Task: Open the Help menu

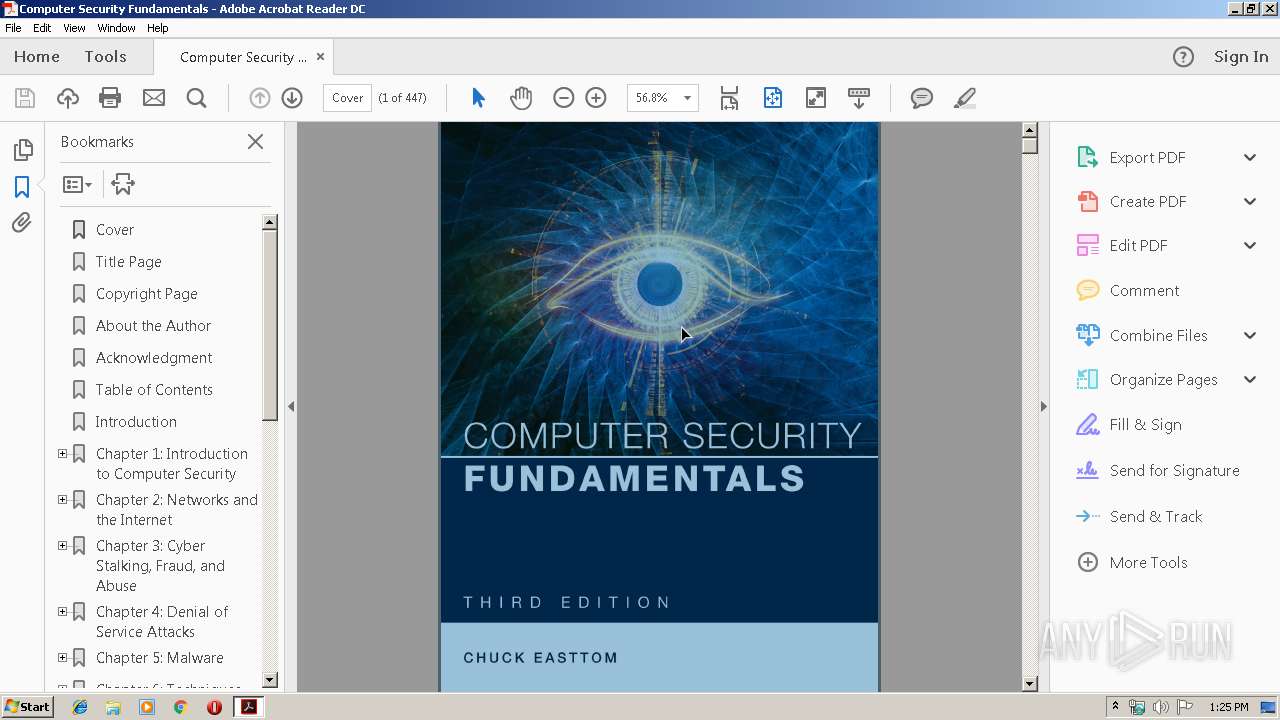Action: pyautogui.click(x=158, y=28)
